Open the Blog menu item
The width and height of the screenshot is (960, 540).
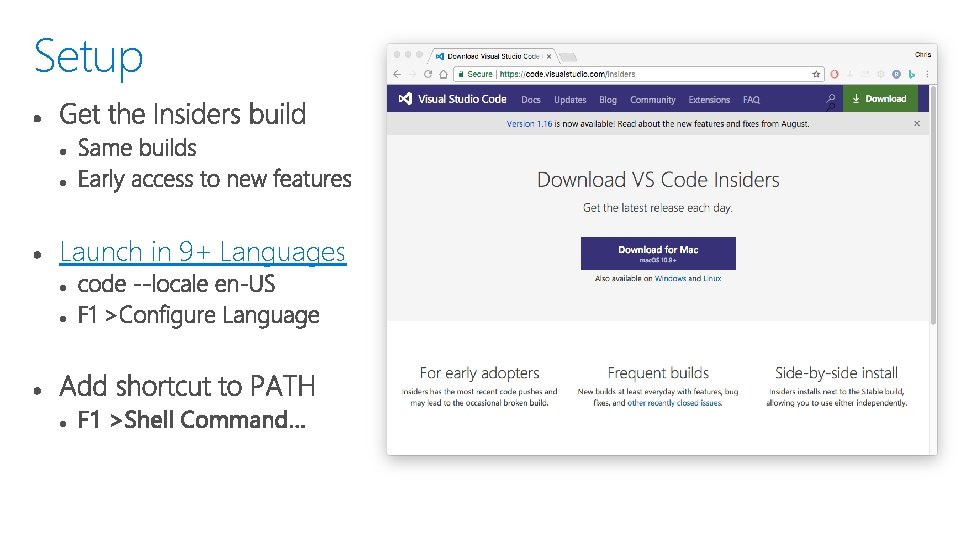click(608, 100)
